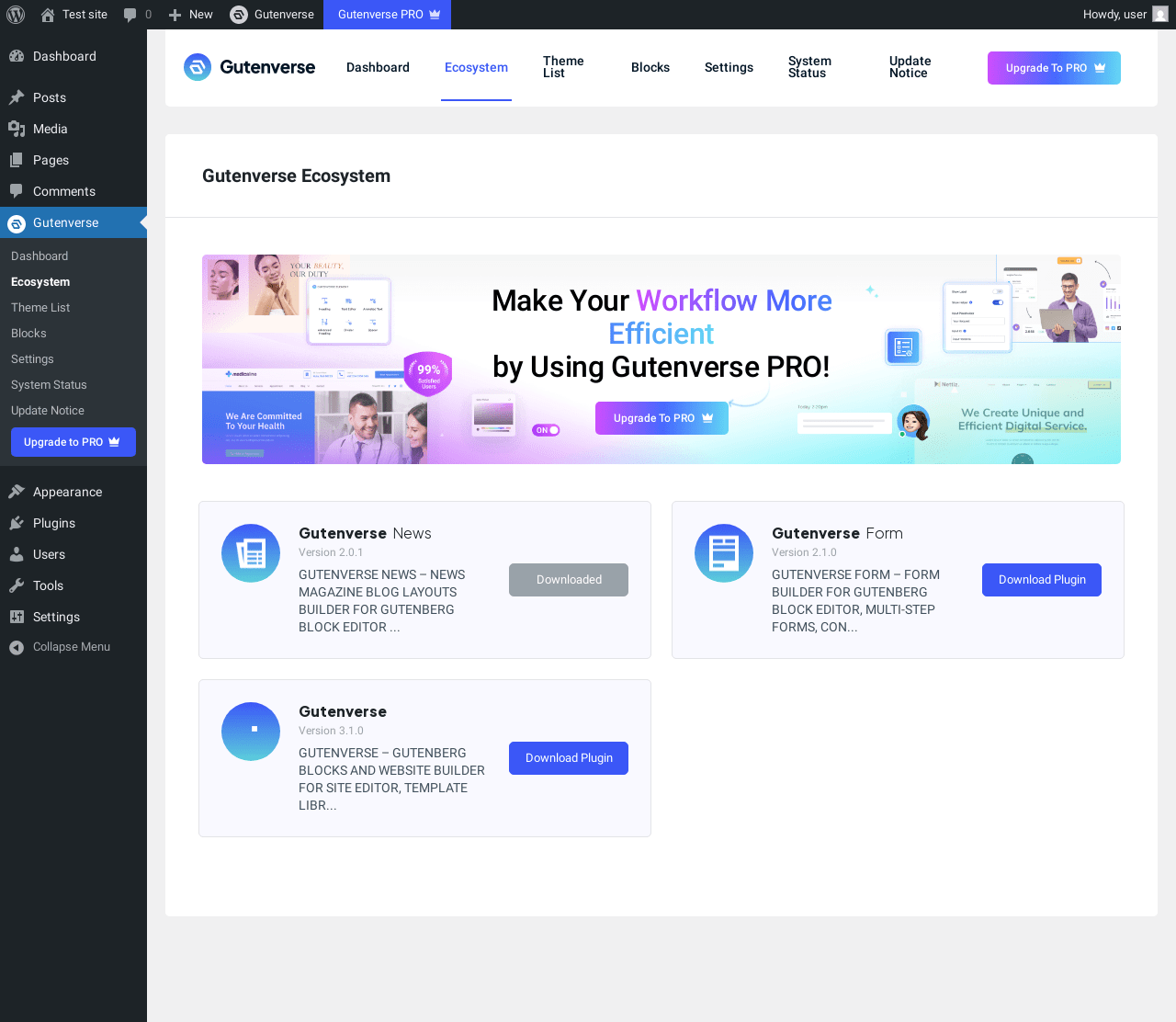Click Download Plugin for Gutenverse Form
The image size is (1176, 1022).
click(x=1042, y=580)
